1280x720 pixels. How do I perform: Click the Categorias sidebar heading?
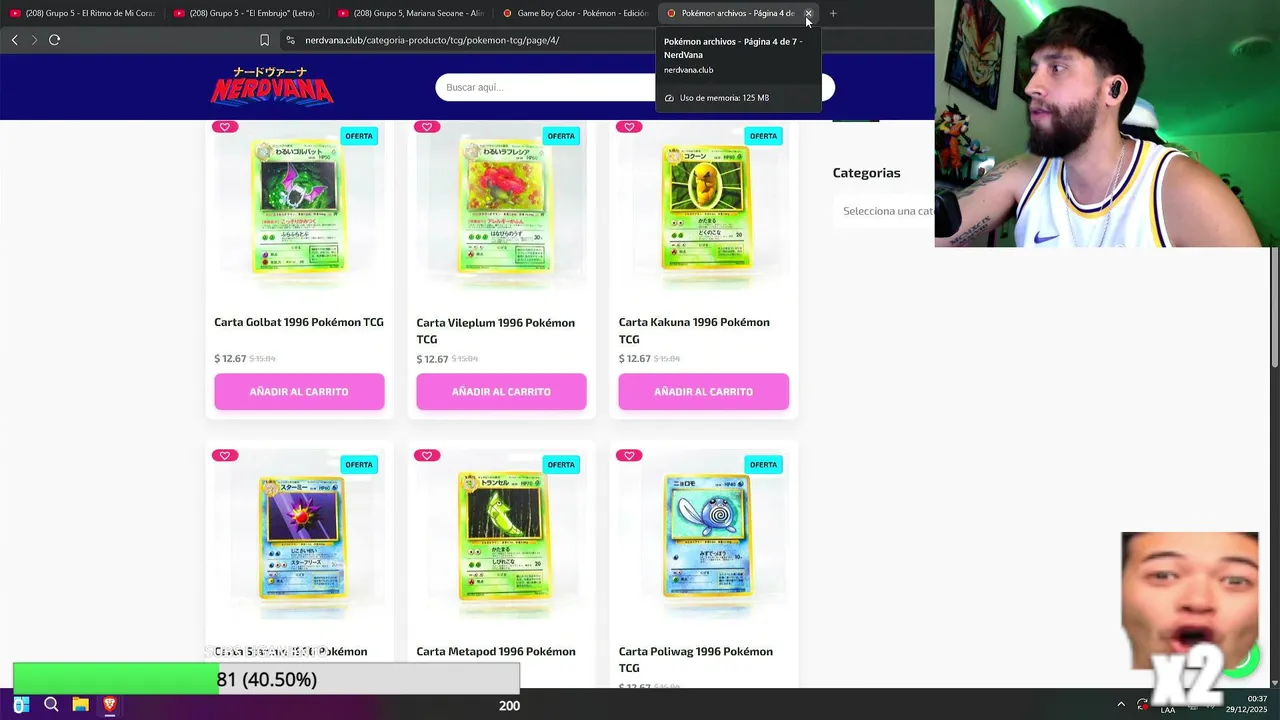[x=866, y=173]
